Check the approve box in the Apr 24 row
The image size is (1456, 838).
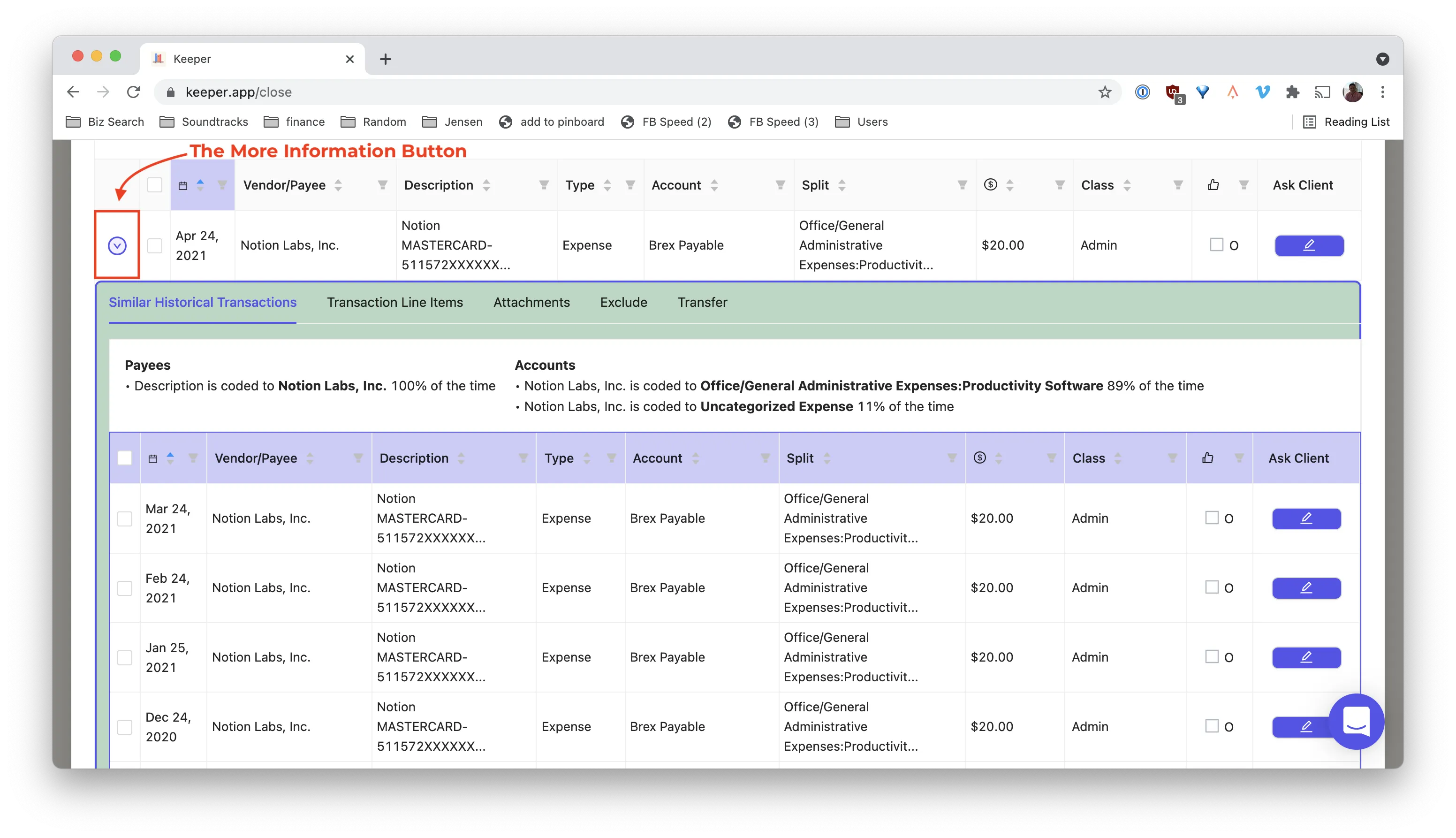1217,244
